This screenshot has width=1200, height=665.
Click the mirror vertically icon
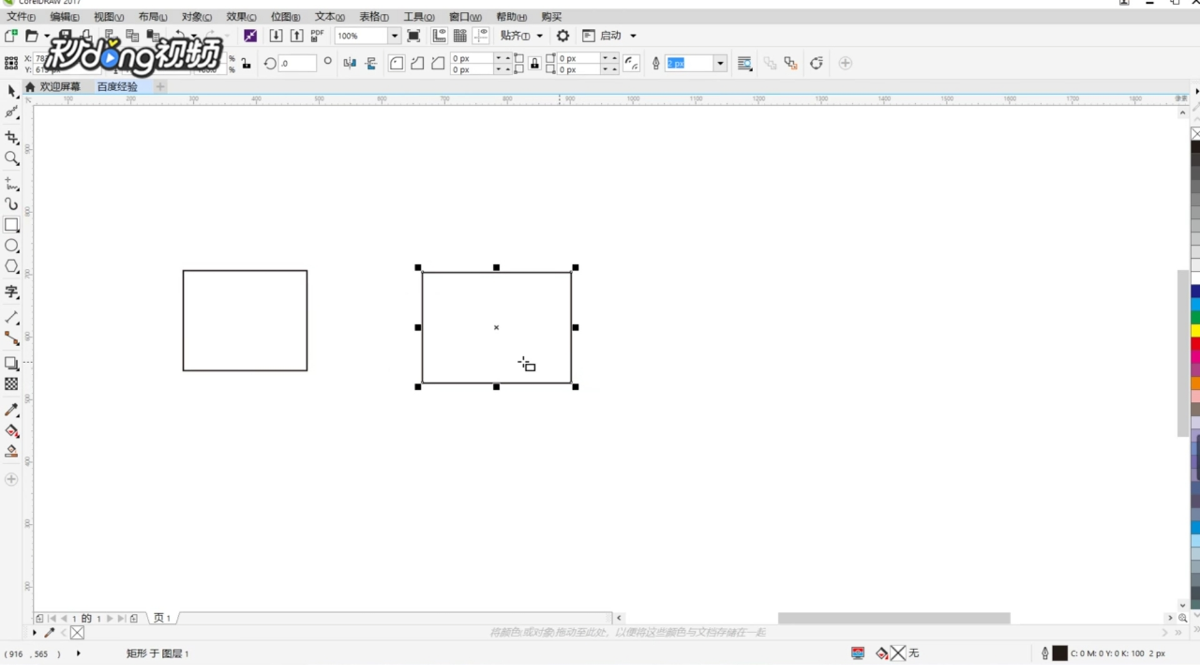pos(371,63)
